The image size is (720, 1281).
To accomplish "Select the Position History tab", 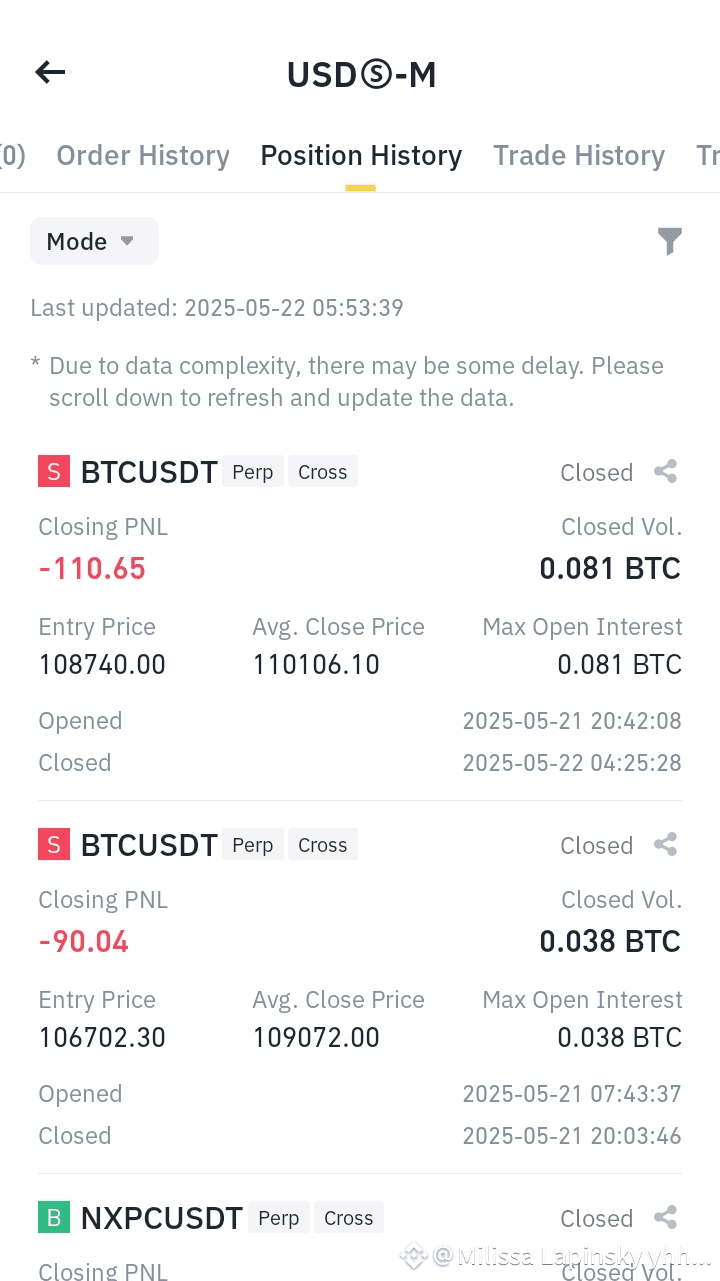I will (x=361, y=156).
